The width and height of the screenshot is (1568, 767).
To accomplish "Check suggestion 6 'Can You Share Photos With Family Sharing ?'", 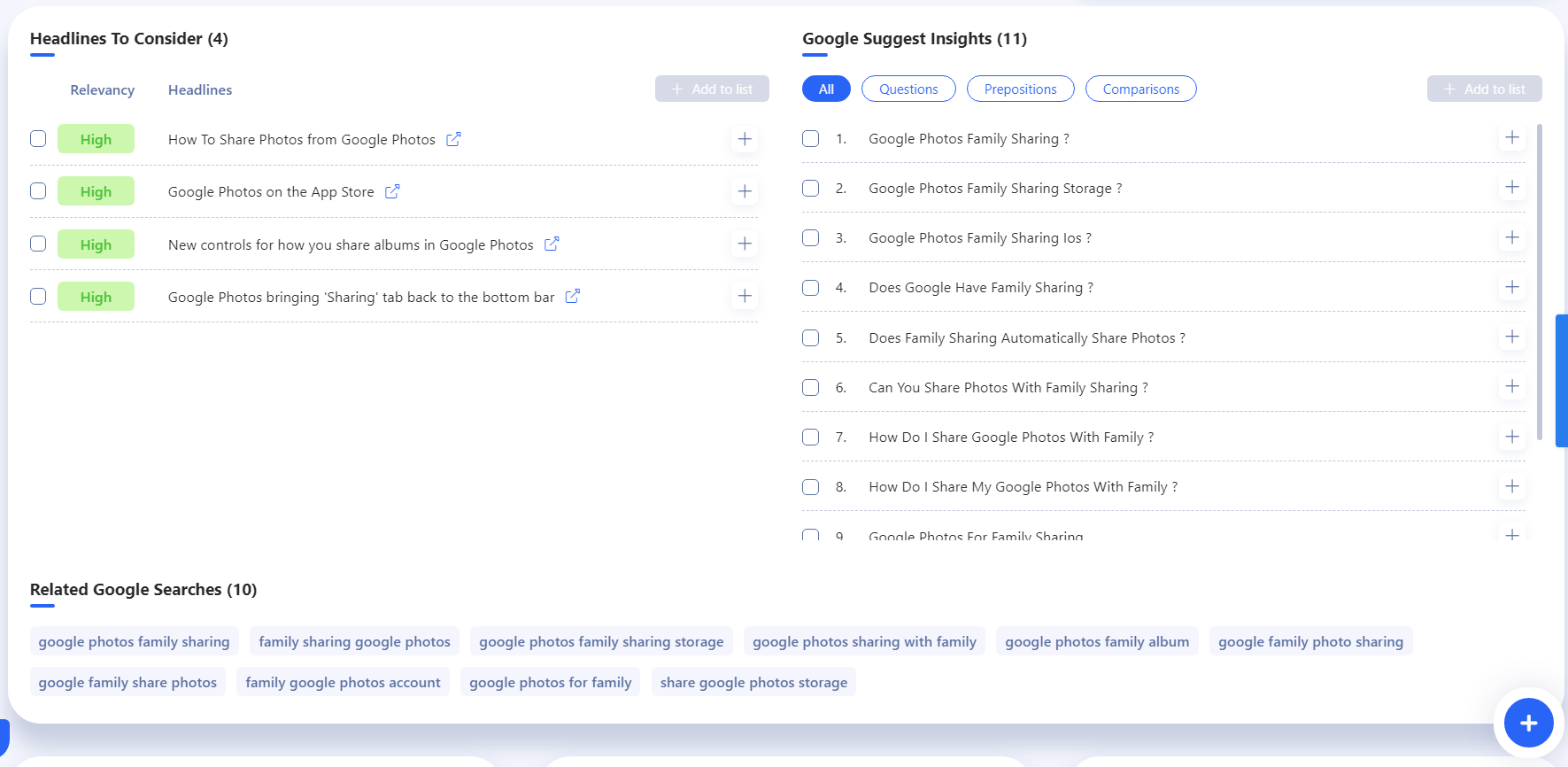I will [810, 387].
